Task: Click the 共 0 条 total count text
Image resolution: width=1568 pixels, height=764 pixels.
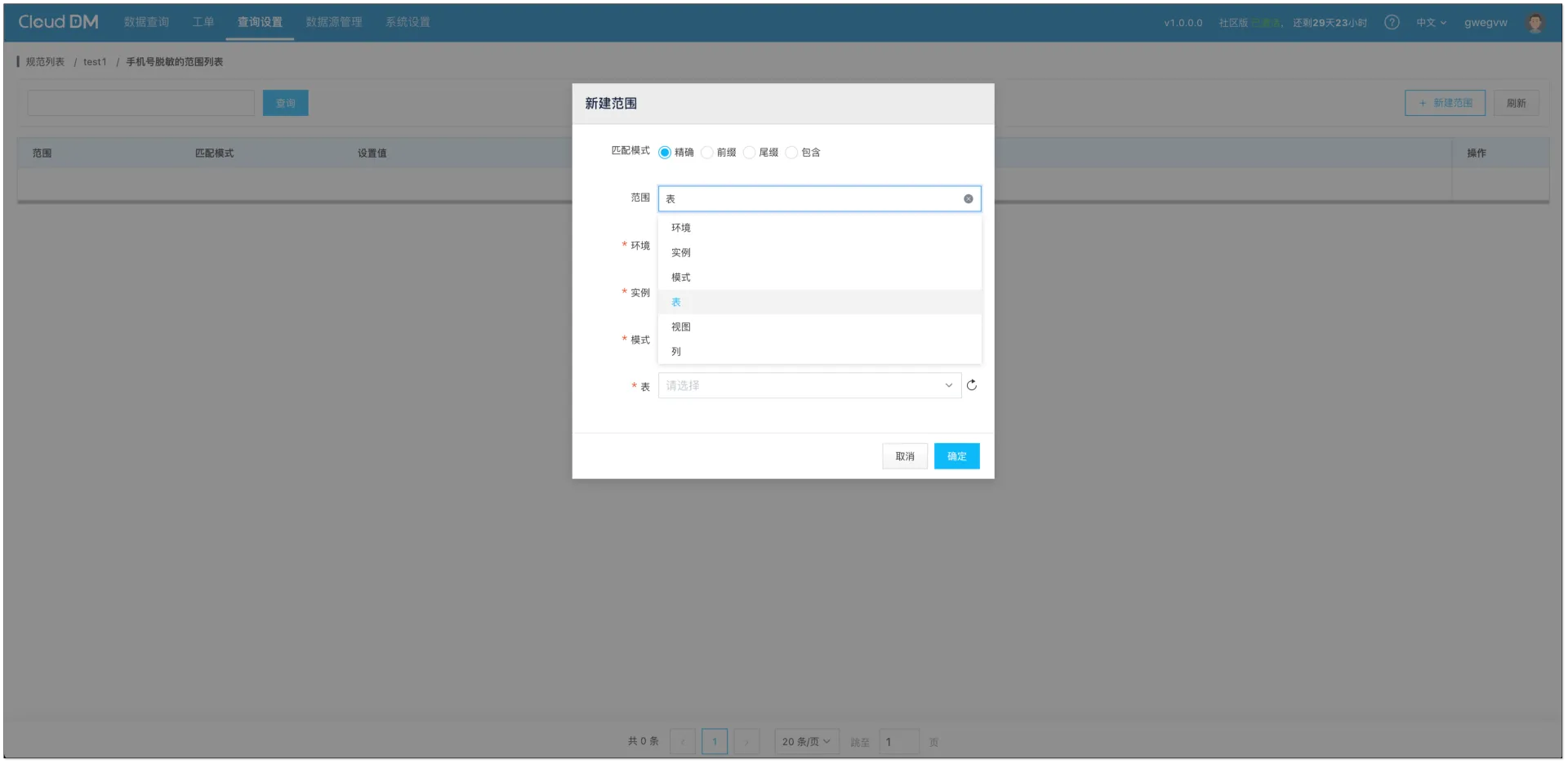Action: [x=643, y=742]
